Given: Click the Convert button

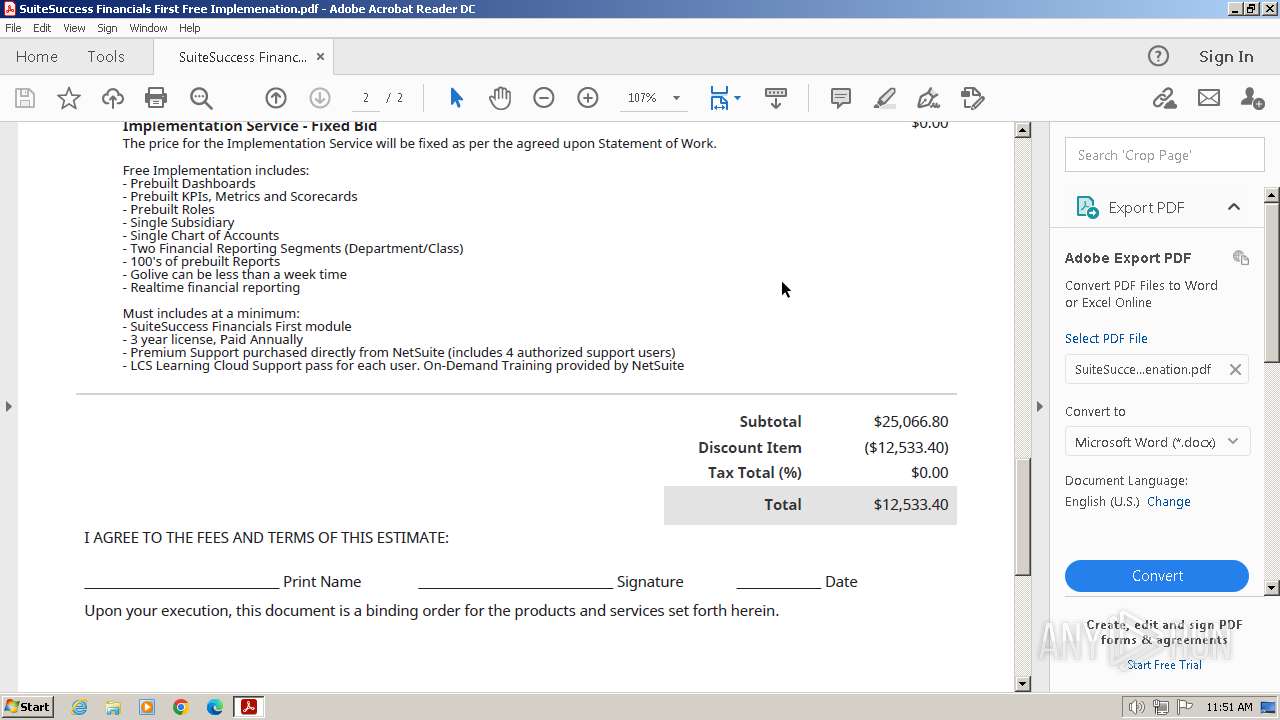Looking at the screenshot, I should click(x=1157, y=576).
